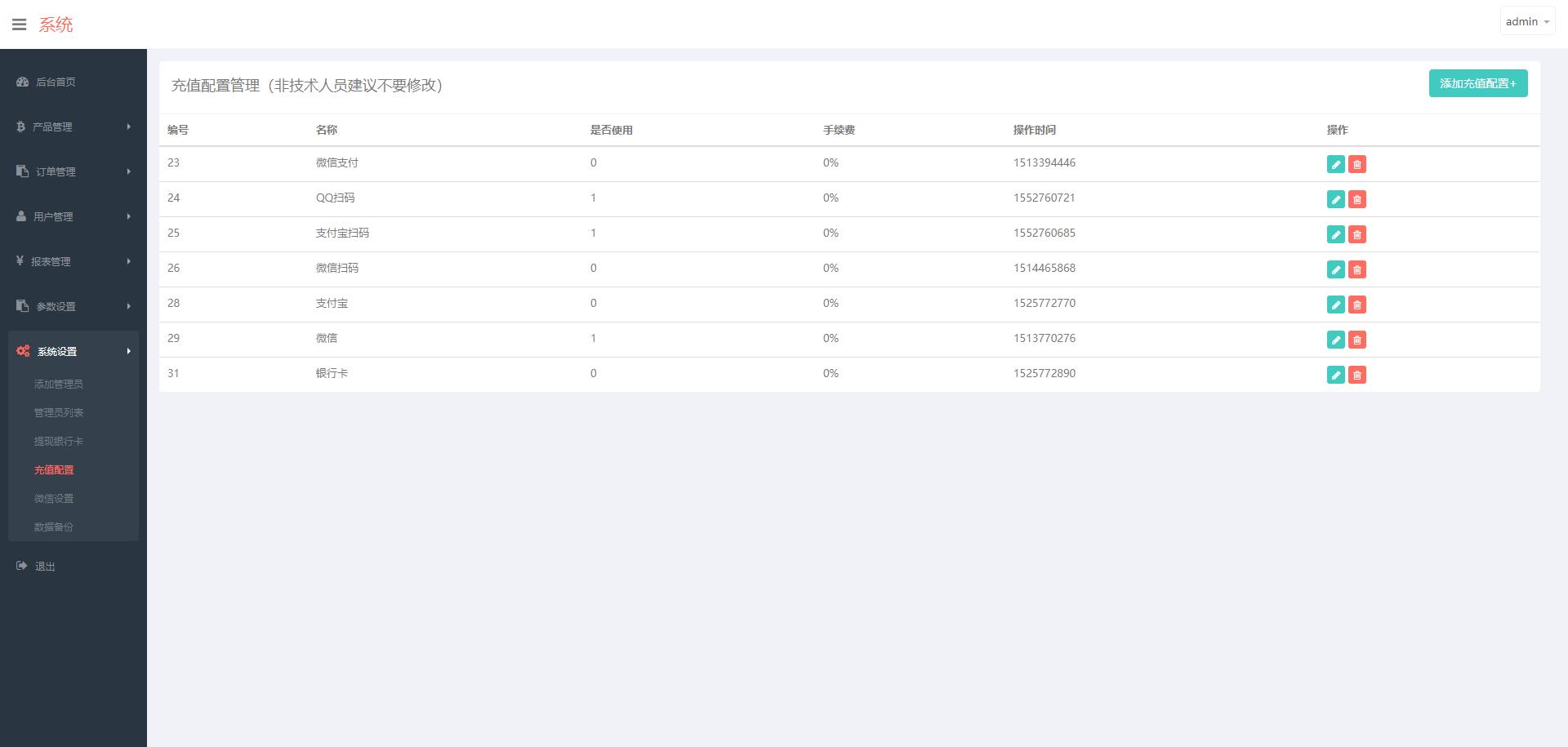Click the bitcoin icon beside 产品管理
The image size is (1568, 747).
pyautogui.click(x=21, y=127)
